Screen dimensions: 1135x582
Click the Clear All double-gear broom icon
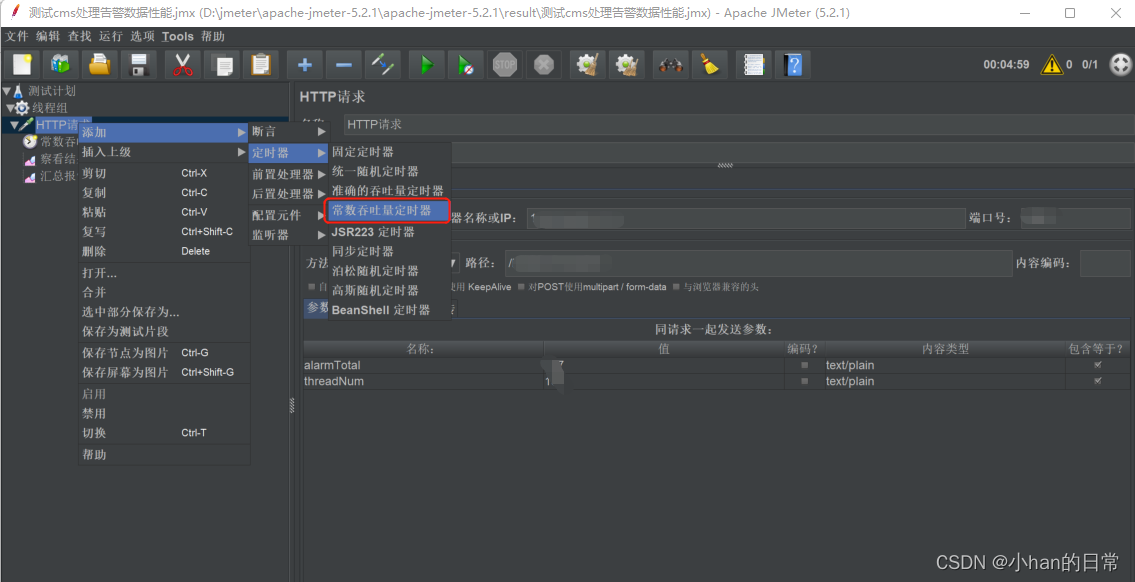(626, 65)
